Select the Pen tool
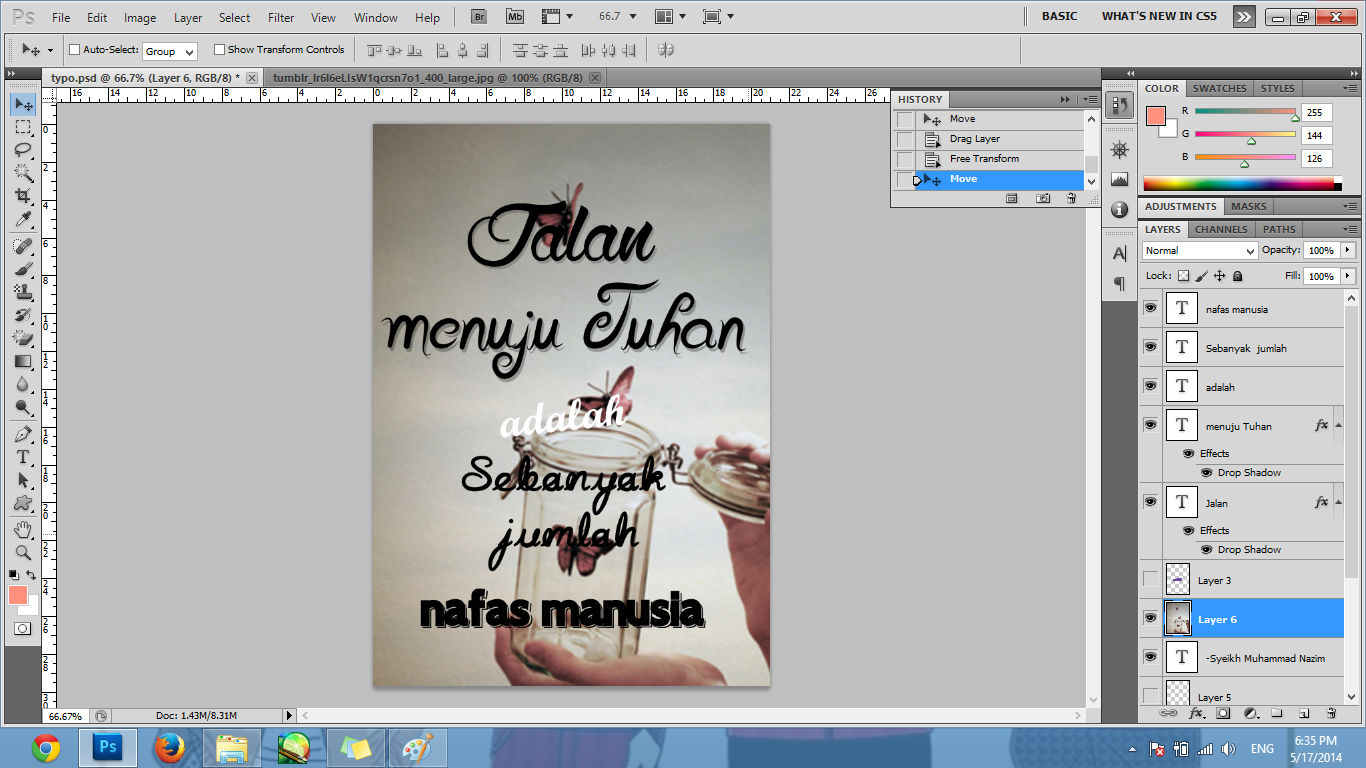Screen dimensions: 1366x768 point(23,434)
